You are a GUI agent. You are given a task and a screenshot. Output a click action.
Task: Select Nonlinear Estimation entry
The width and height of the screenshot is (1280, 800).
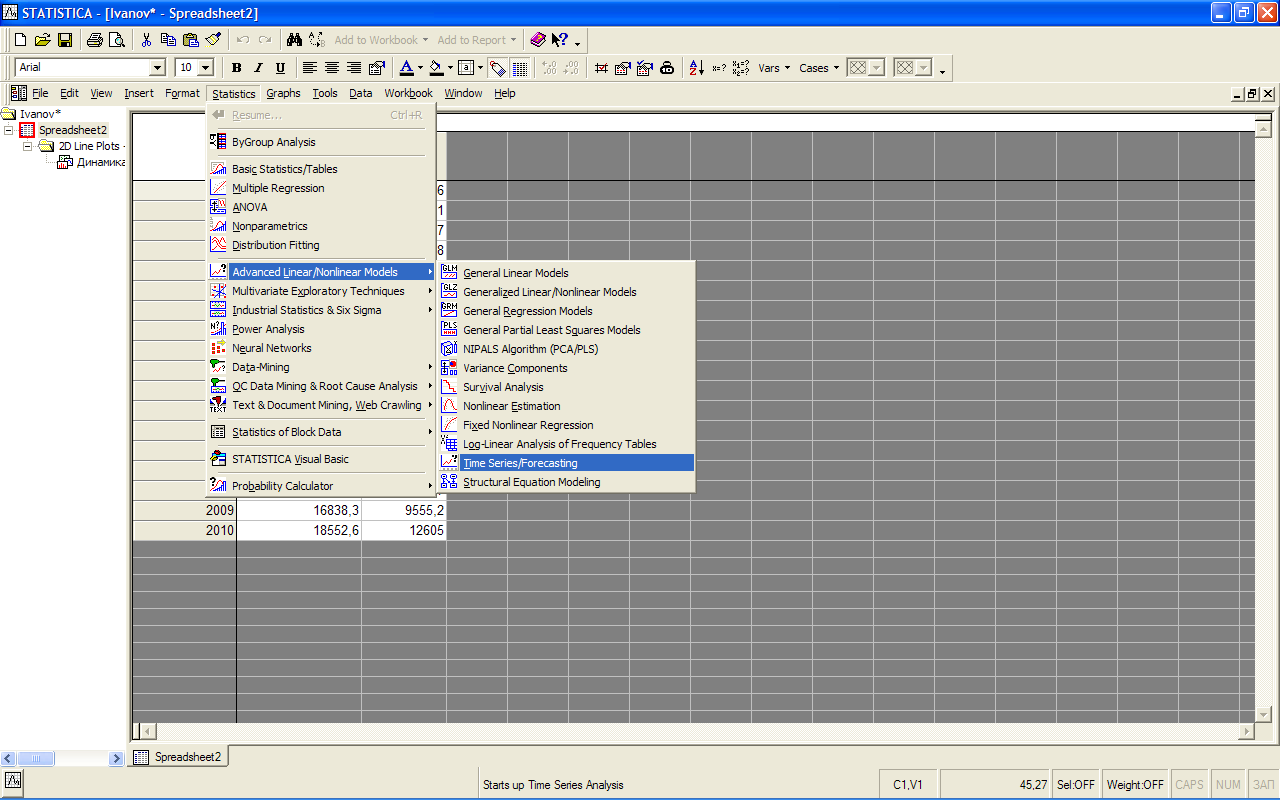point(566,406)
